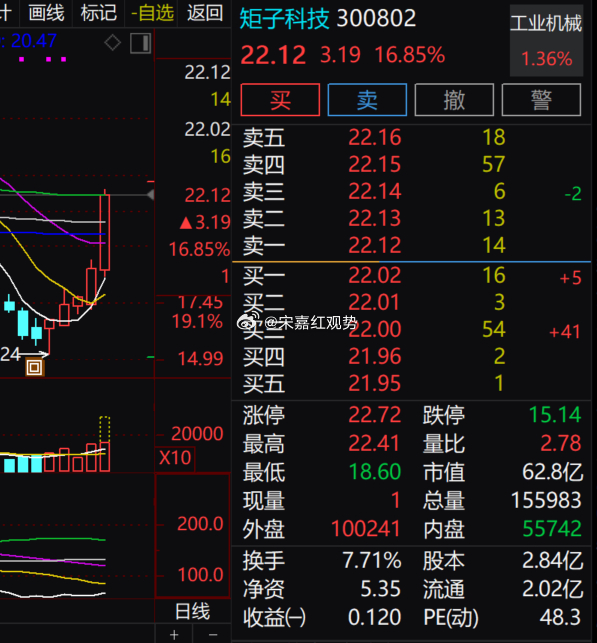Select the 卖二 22.13 order row
The width and height of the screenshot is (597, 643).
coord(412,219)
